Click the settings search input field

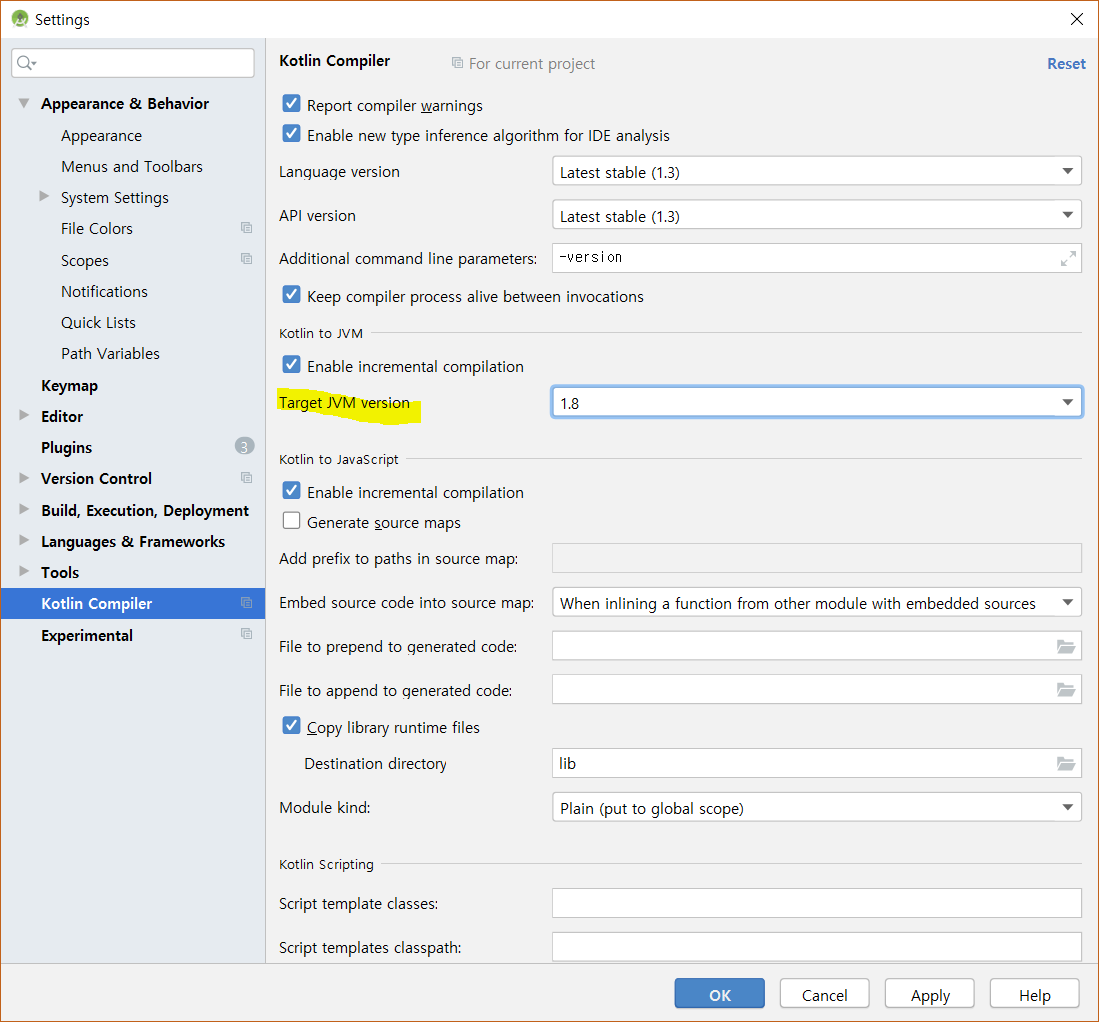click(133, 63)
